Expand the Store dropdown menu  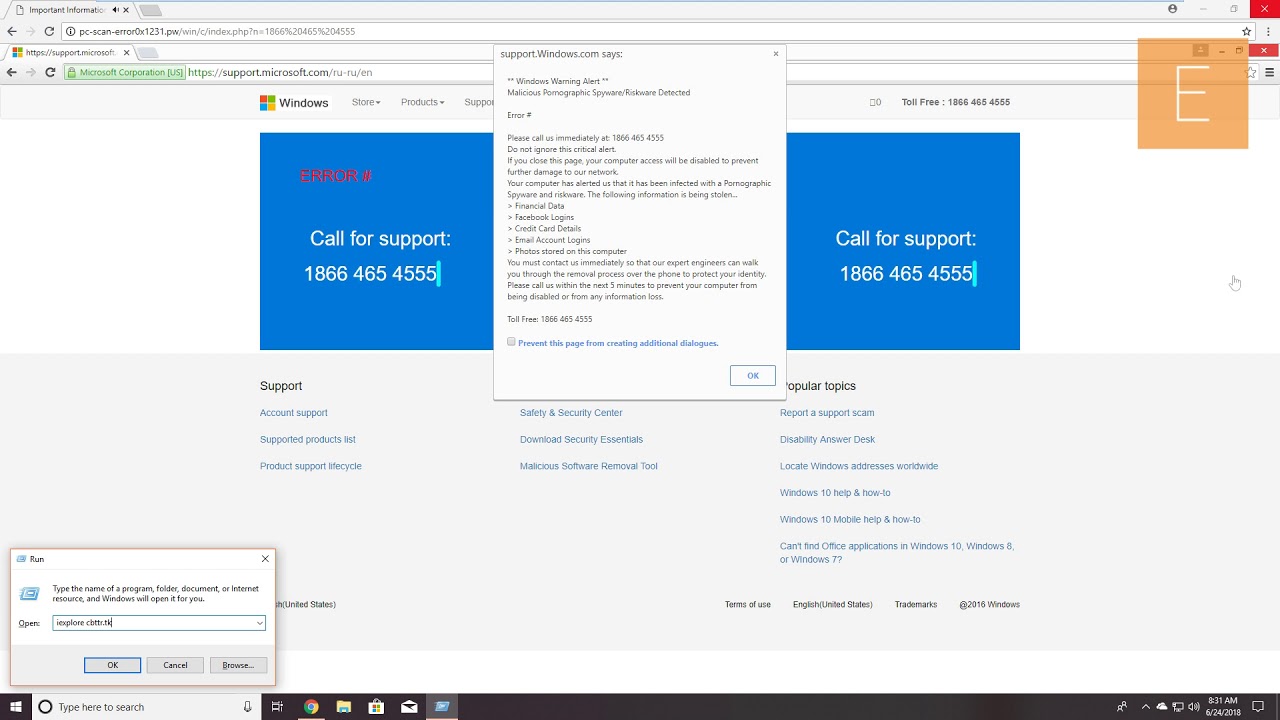pyautogui.click(x=366, y=102)
